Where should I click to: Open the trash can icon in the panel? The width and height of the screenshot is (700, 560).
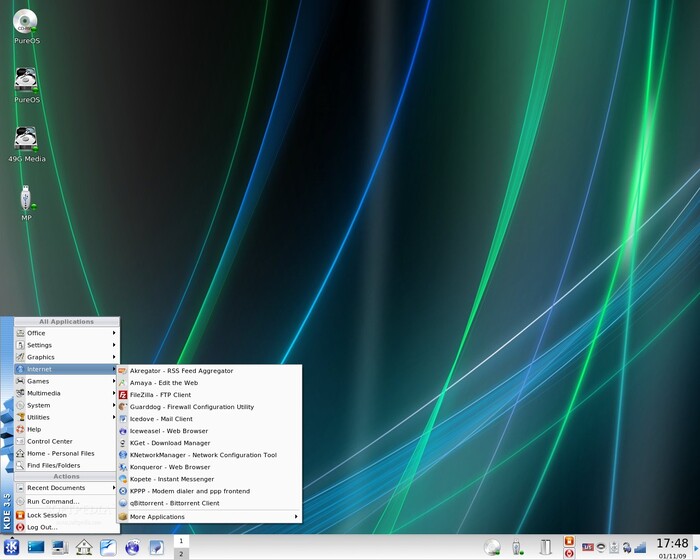coord(545,547)
